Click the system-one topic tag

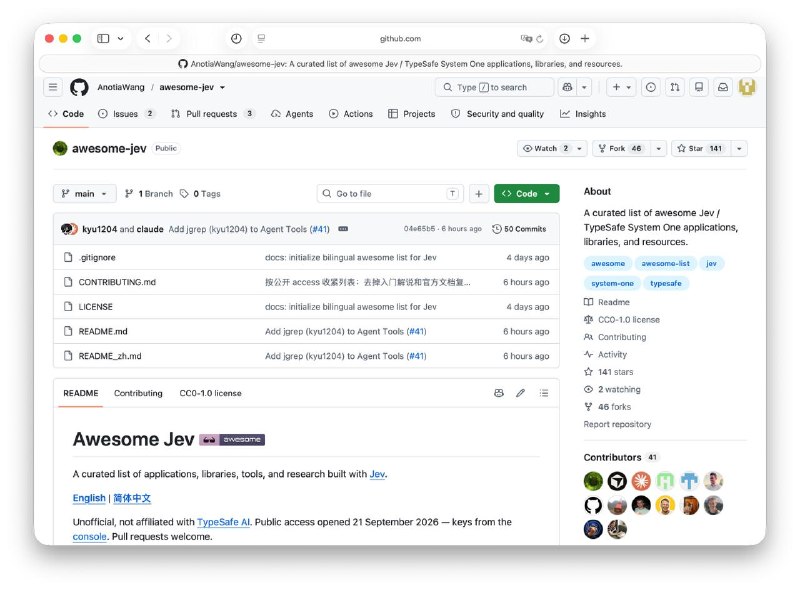[x=612, y=283]
